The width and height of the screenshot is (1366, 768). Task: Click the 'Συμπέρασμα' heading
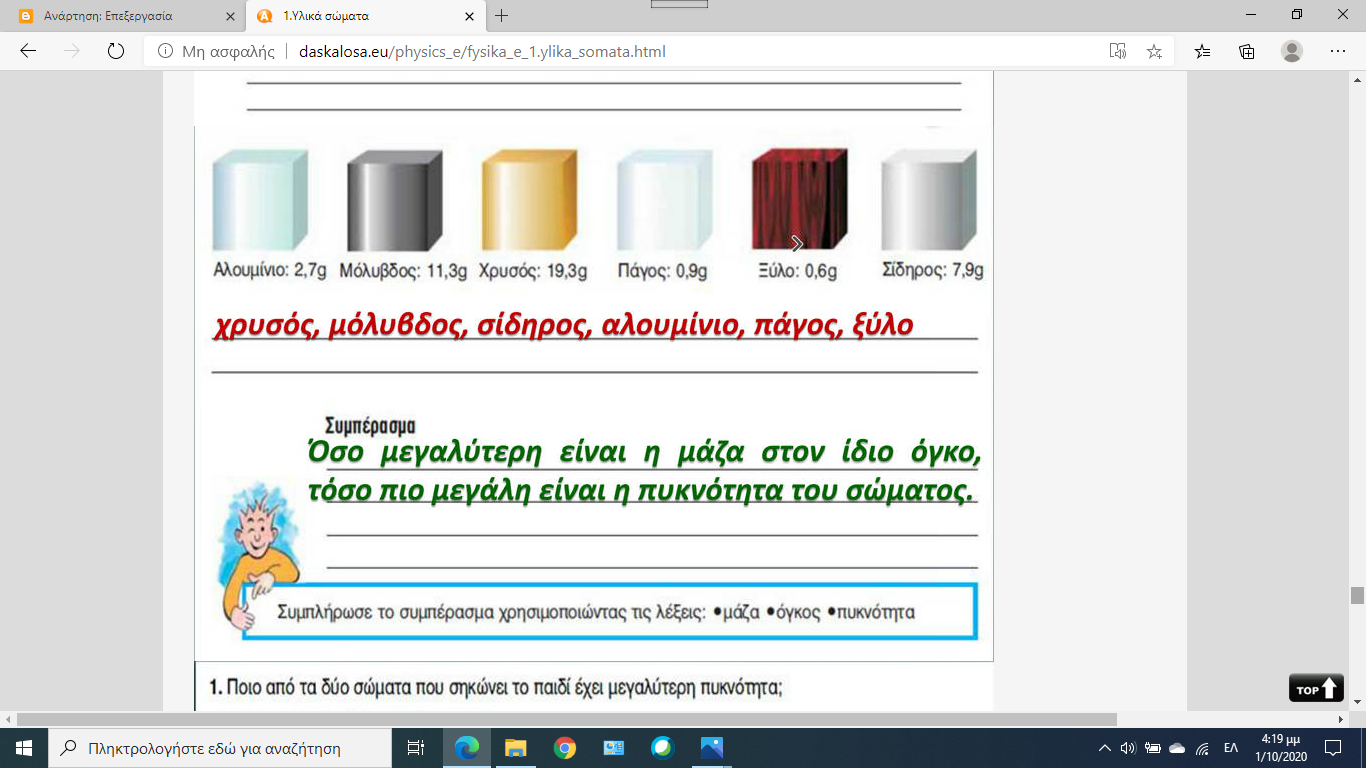click(370, 427)
